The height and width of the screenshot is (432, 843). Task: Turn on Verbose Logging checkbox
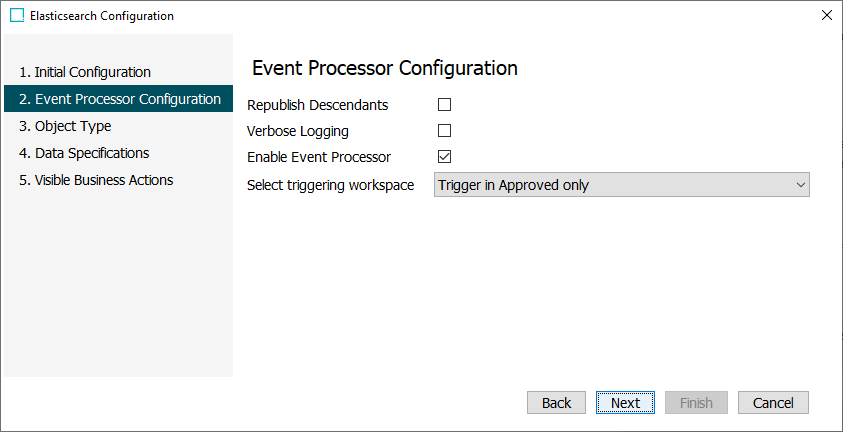coord(445,130)
